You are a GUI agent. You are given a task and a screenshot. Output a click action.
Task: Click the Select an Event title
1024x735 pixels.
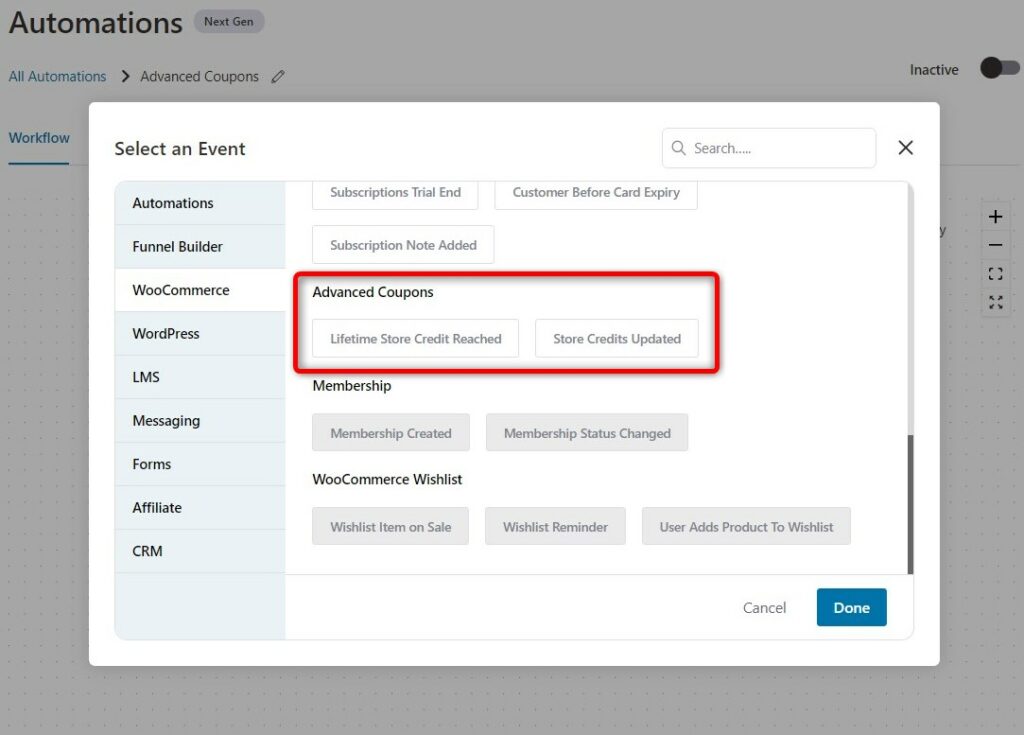(180, 149)
